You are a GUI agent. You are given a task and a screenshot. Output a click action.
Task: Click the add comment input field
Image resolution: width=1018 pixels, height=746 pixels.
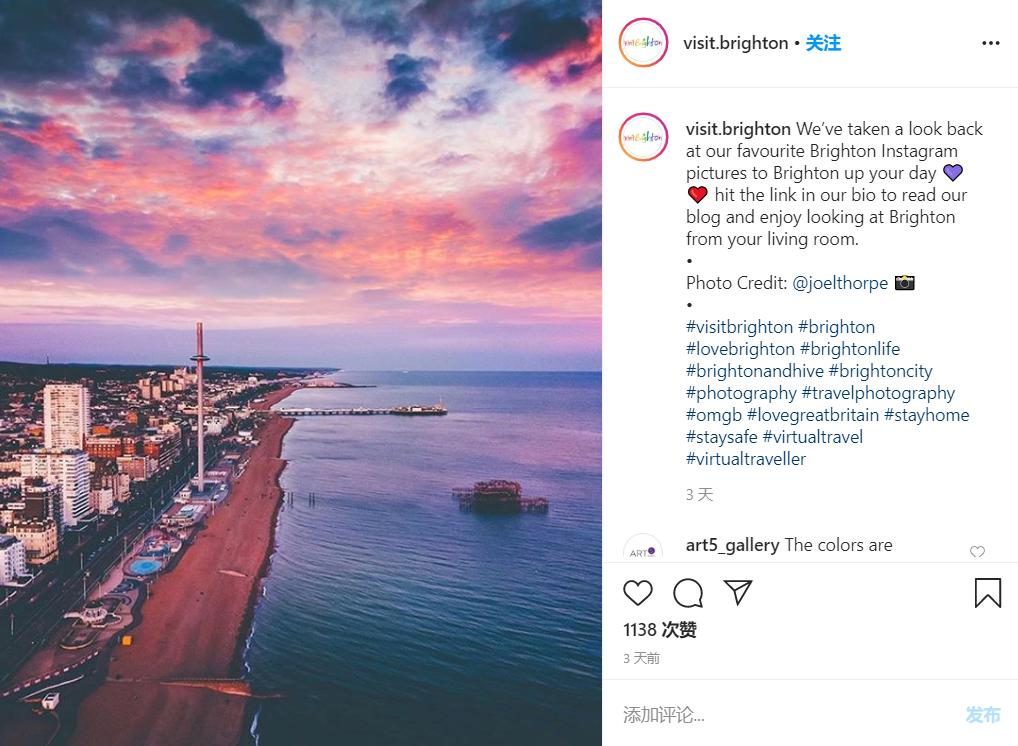[x=780, y=714]
